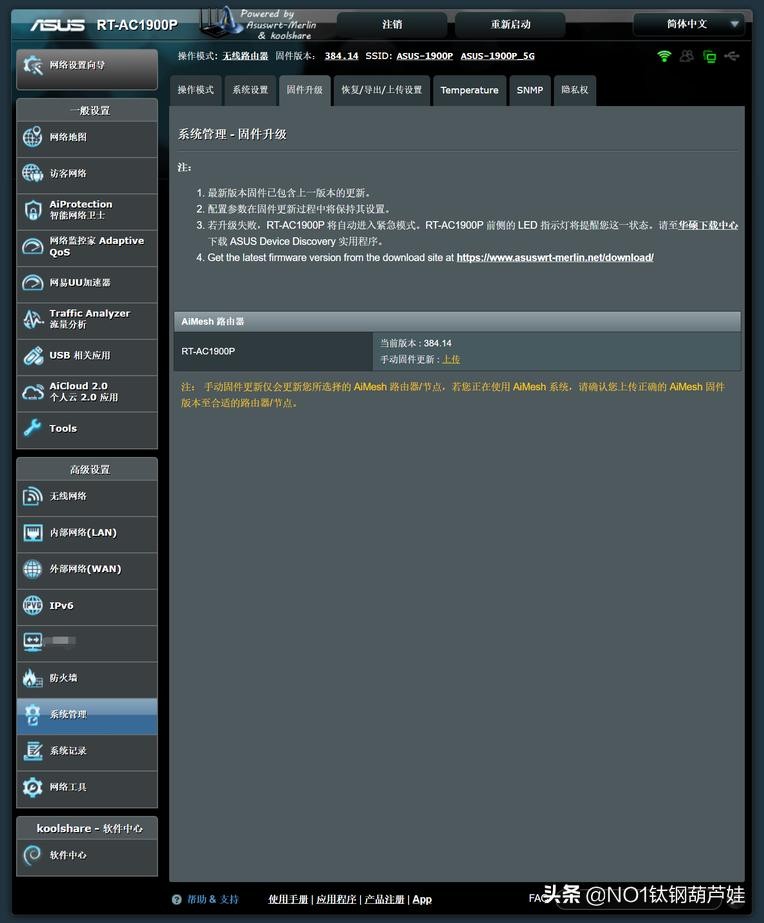Viewport: 764px width, 923px height.
Task: Switch to Temperature tab
Action: 469,90
